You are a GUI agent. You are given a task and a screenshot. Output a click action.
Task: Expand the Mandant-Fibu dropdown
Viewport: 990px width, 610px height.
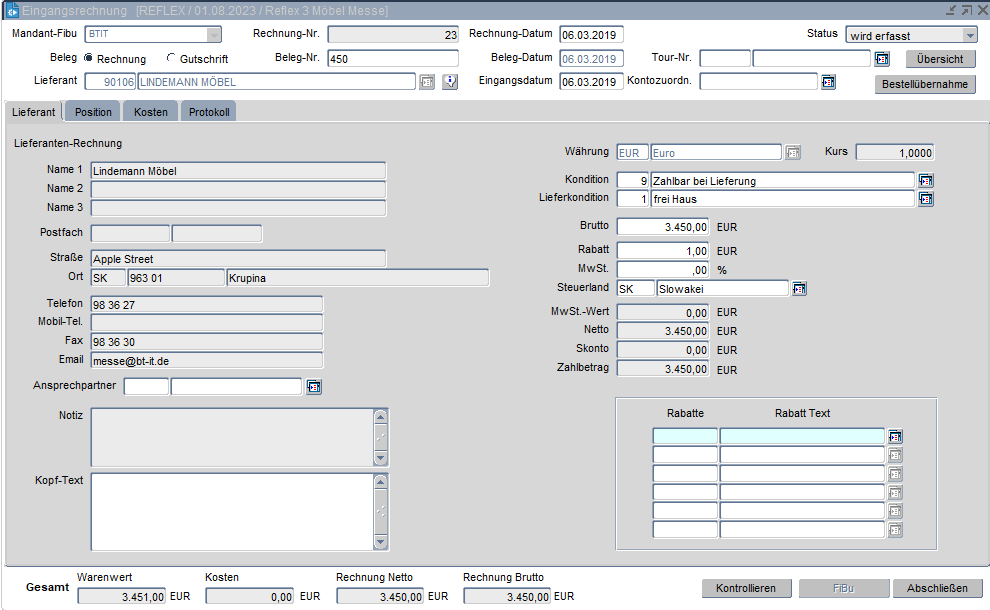(x=213, y=35)
